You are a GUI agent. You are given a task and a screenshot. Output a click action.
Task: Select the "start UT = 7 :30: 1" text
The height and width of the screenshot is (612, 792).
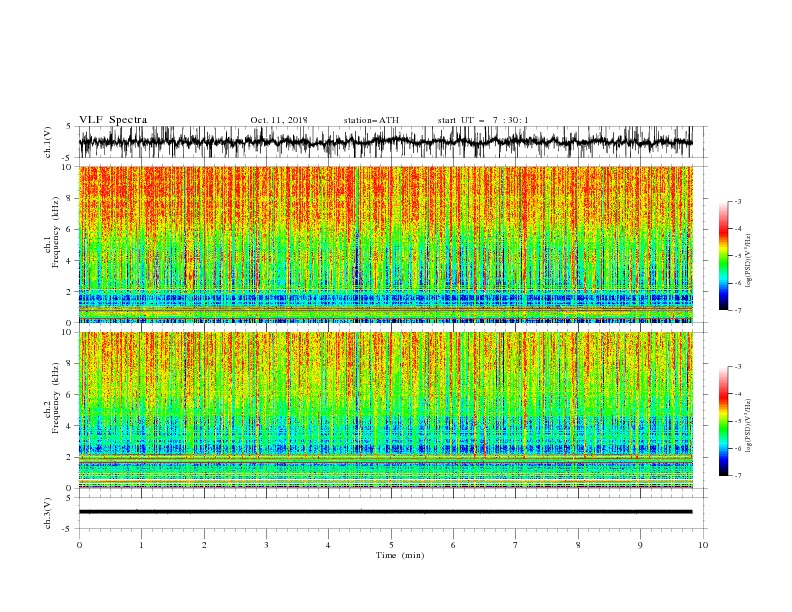point(483,120)
